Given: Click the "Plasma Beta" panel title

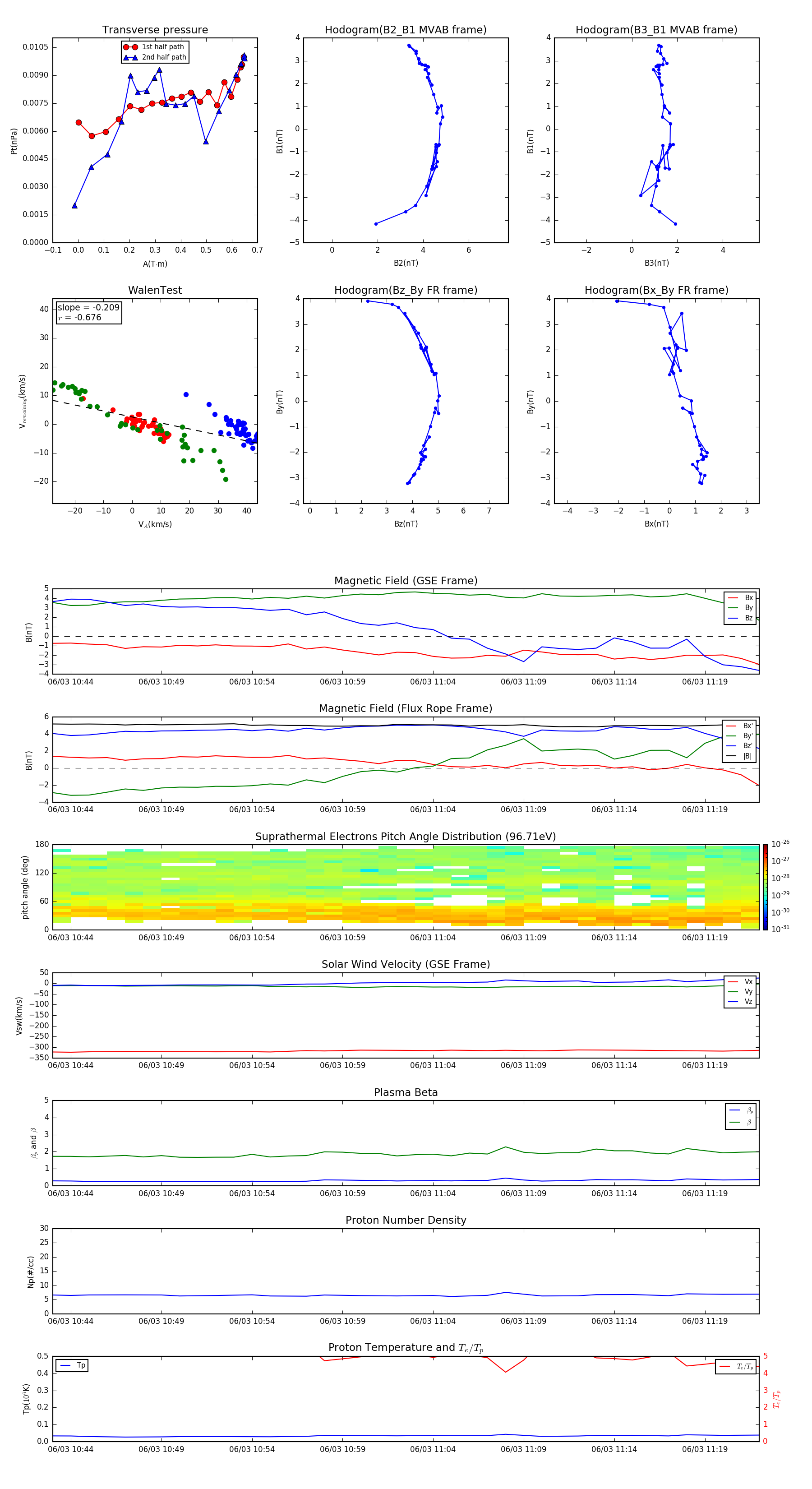Looking at the screenshot, I should (x=406, y=1093).
